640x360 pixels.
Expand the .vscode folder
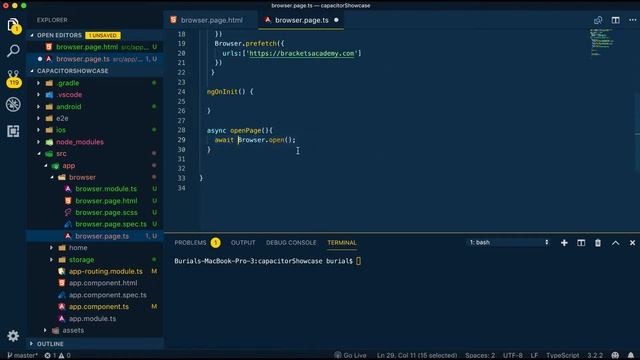69,95
